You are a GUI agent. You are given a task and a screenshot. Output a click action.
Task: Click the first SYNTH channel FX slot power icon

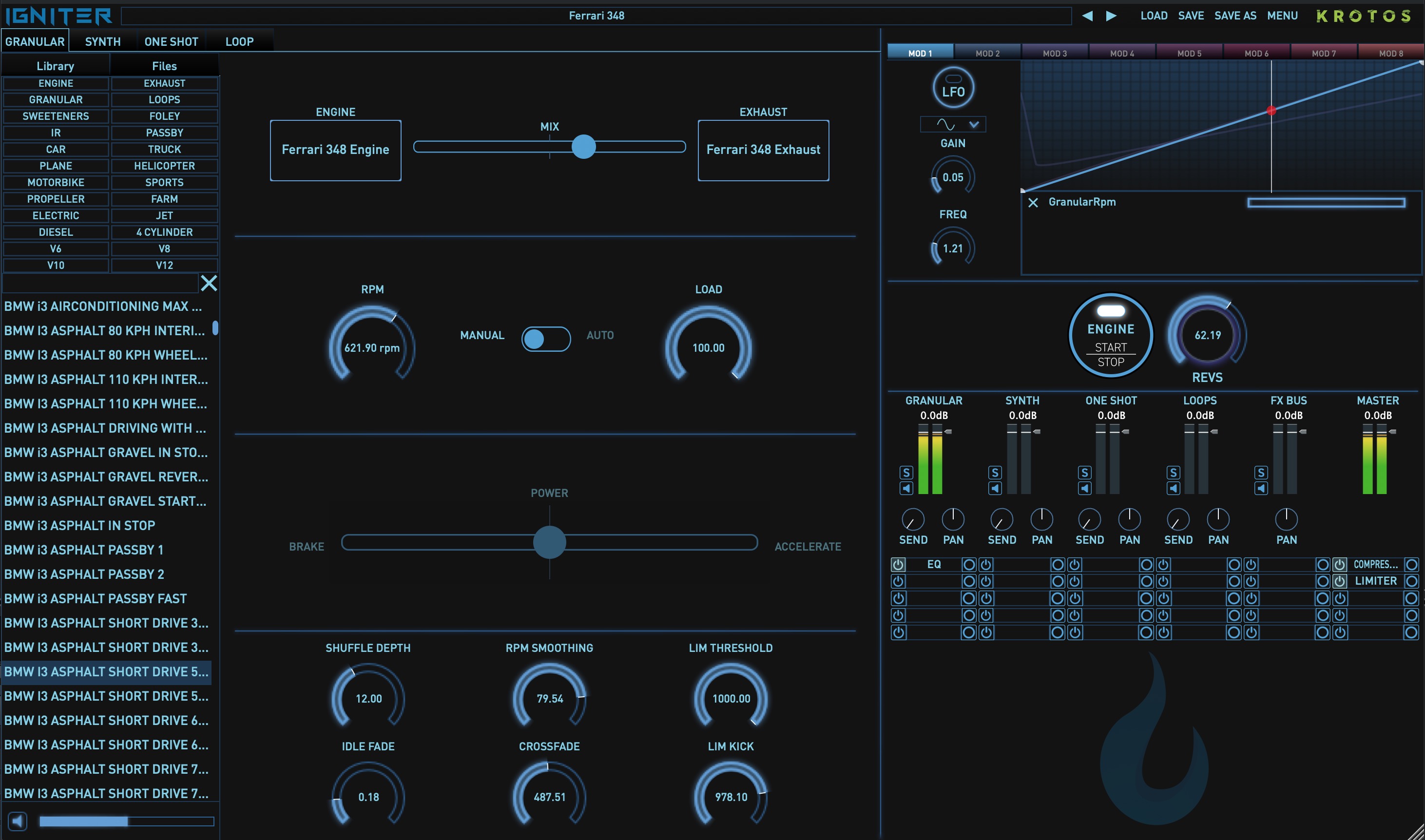pos(986,564)
